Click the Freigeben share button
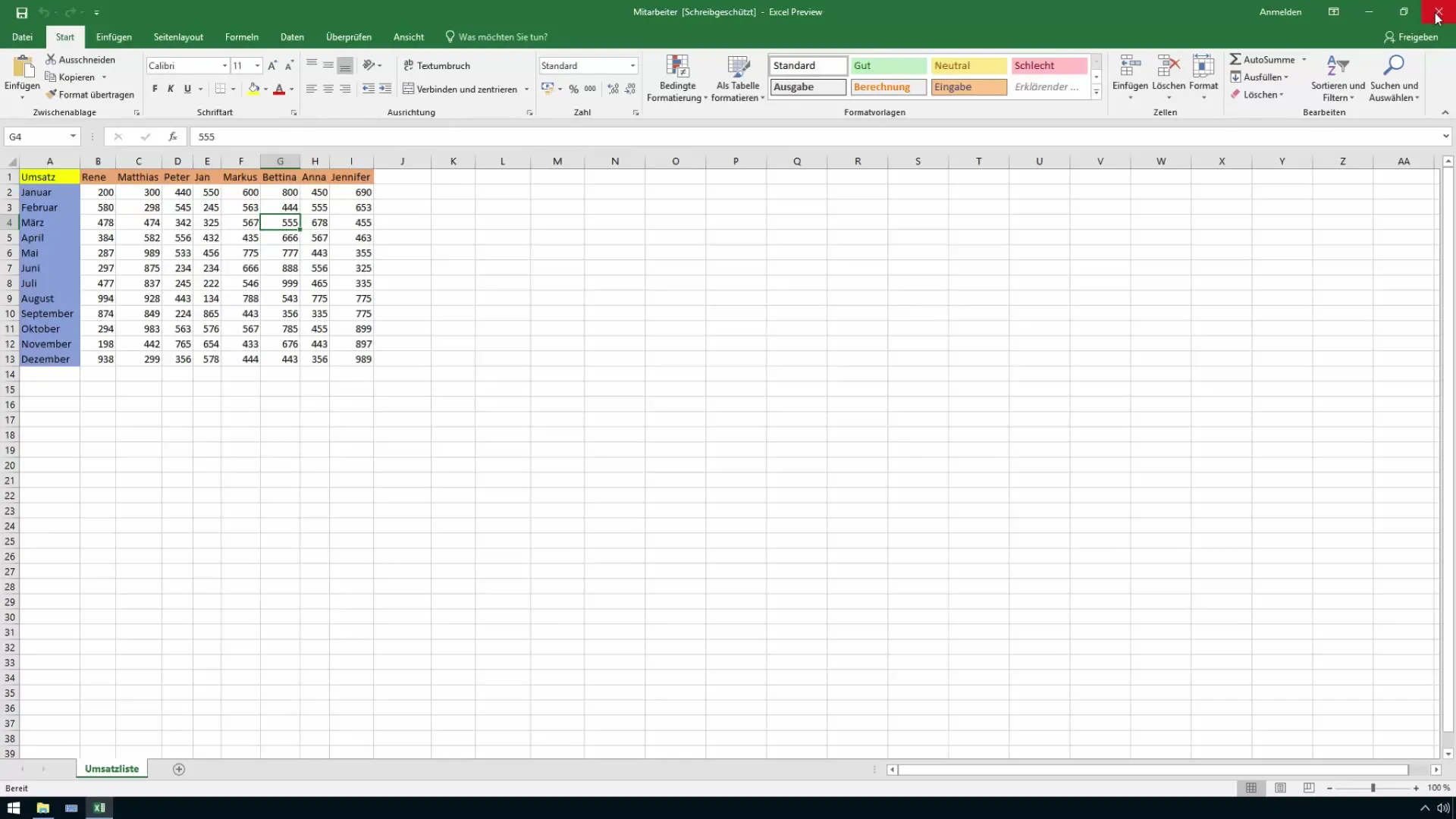Screen dimensions: 1456x819 pos(1410,37)
